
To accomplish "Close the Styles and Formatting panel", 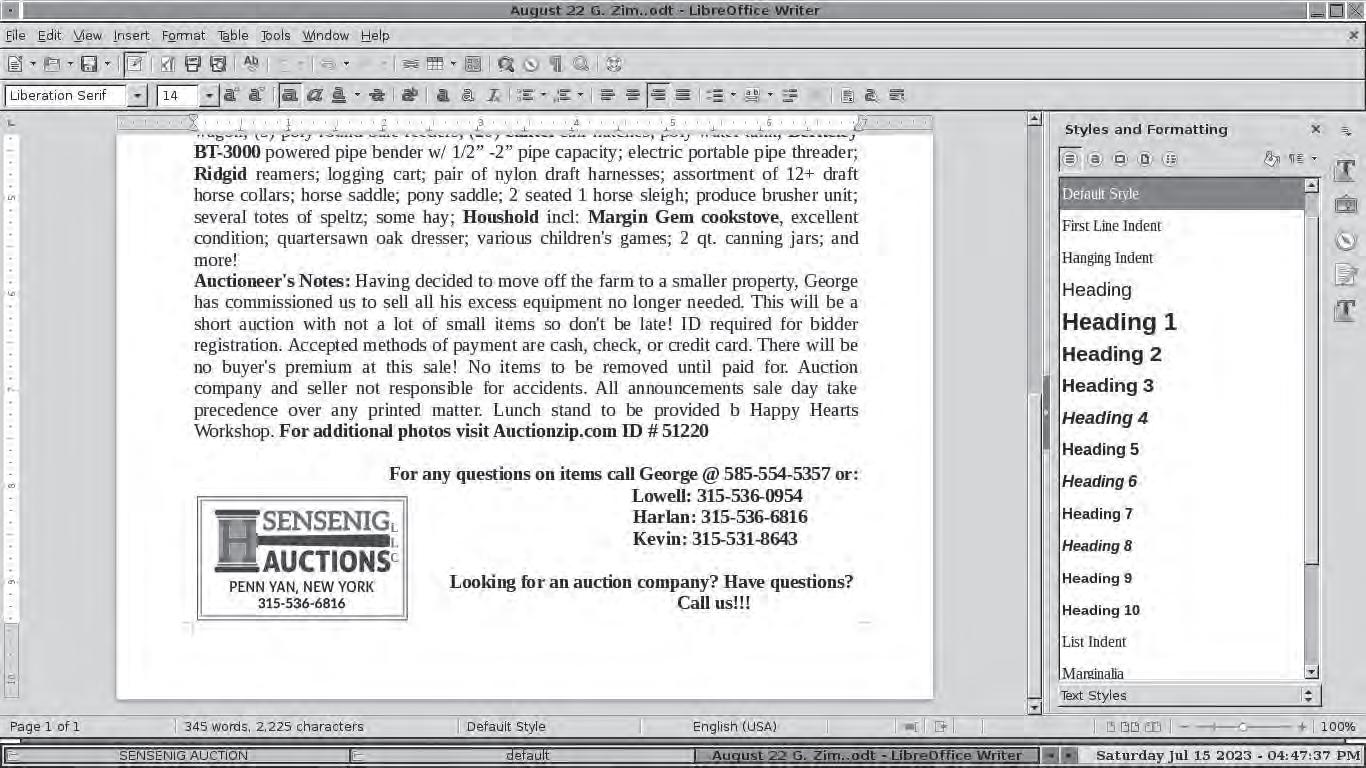I will (1316, 129).
